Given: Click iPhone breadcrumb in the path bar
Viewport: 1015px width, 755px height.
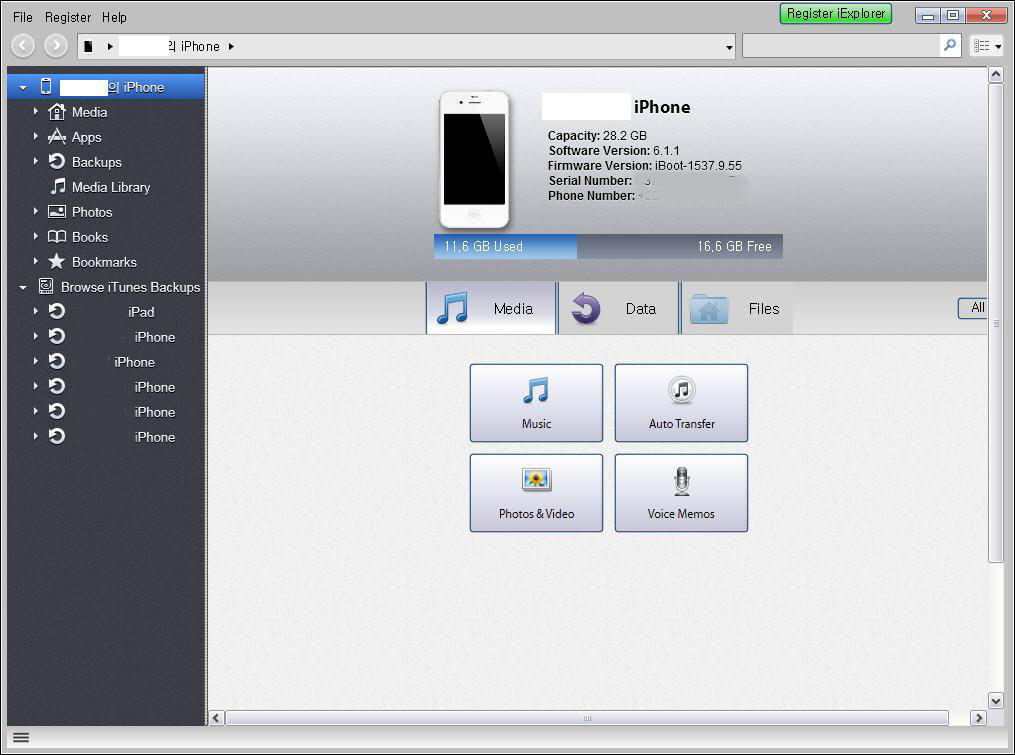Looking at the screenshot, I should [200, 47].
